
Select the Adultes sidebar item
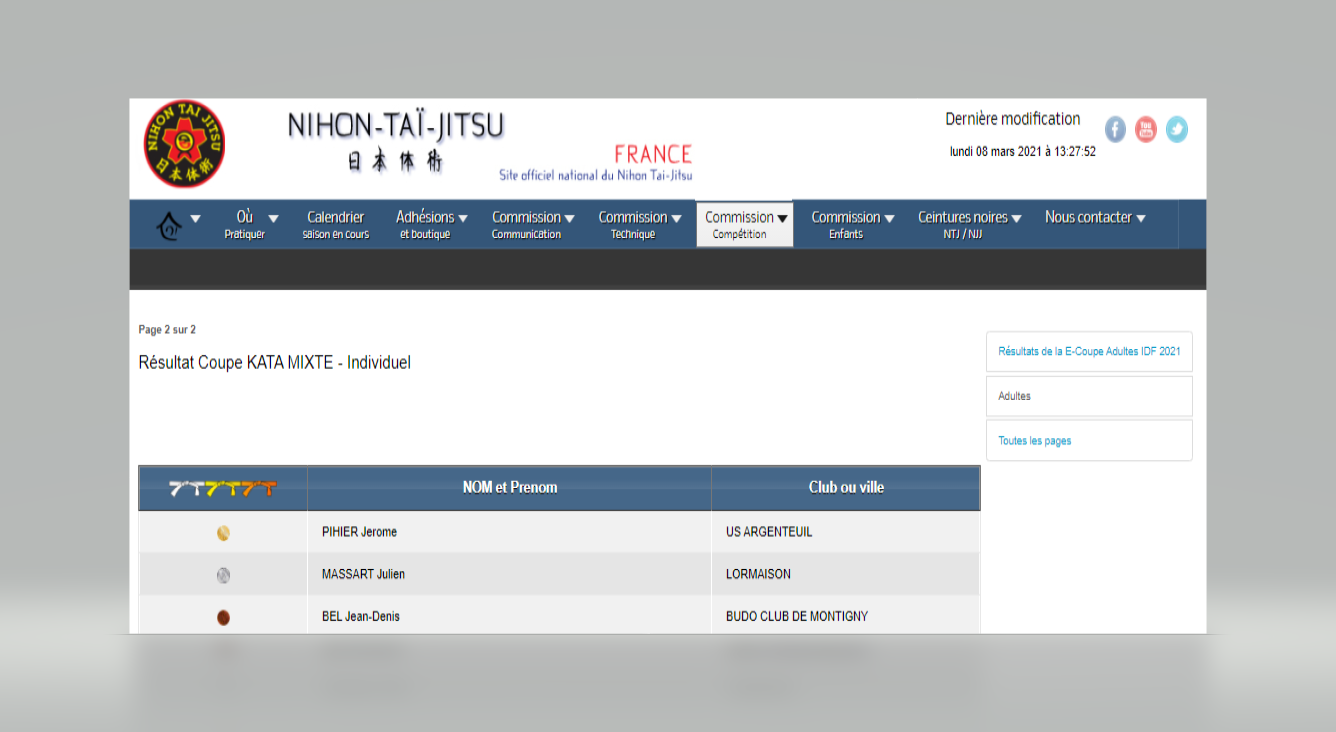(1015, 397)
